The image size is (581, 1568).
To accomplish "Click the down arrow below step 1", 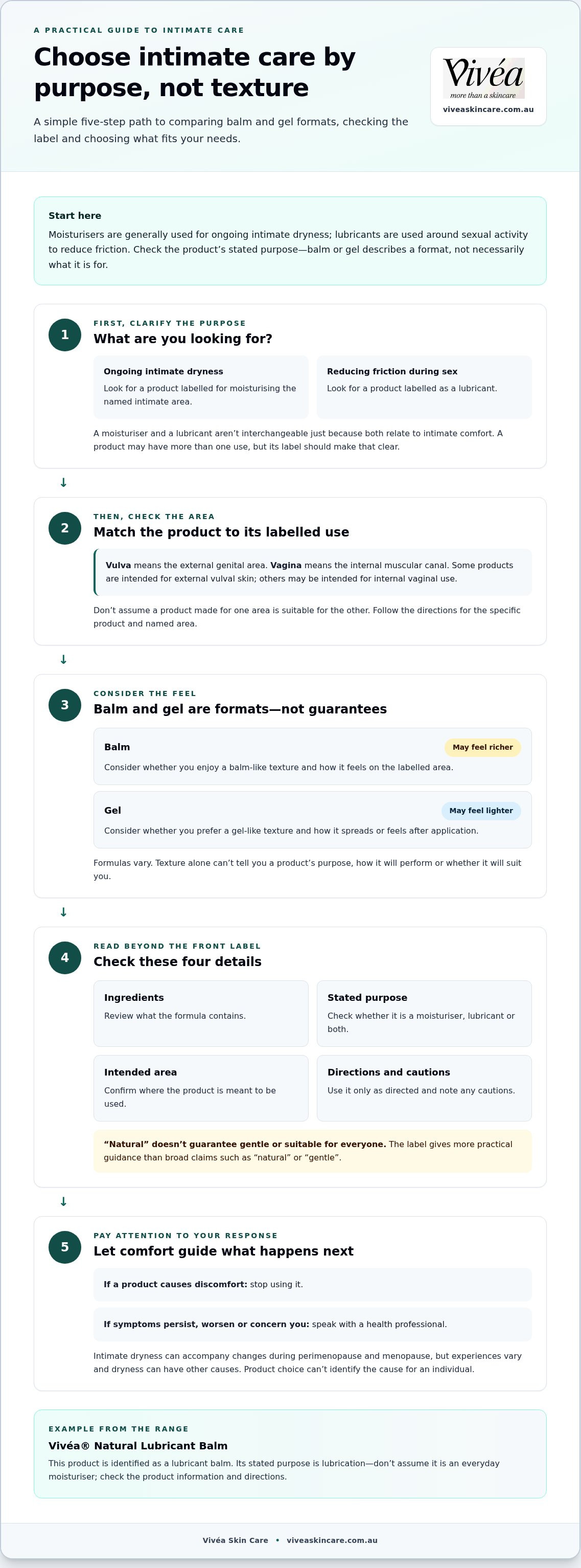I will point(63,483).
